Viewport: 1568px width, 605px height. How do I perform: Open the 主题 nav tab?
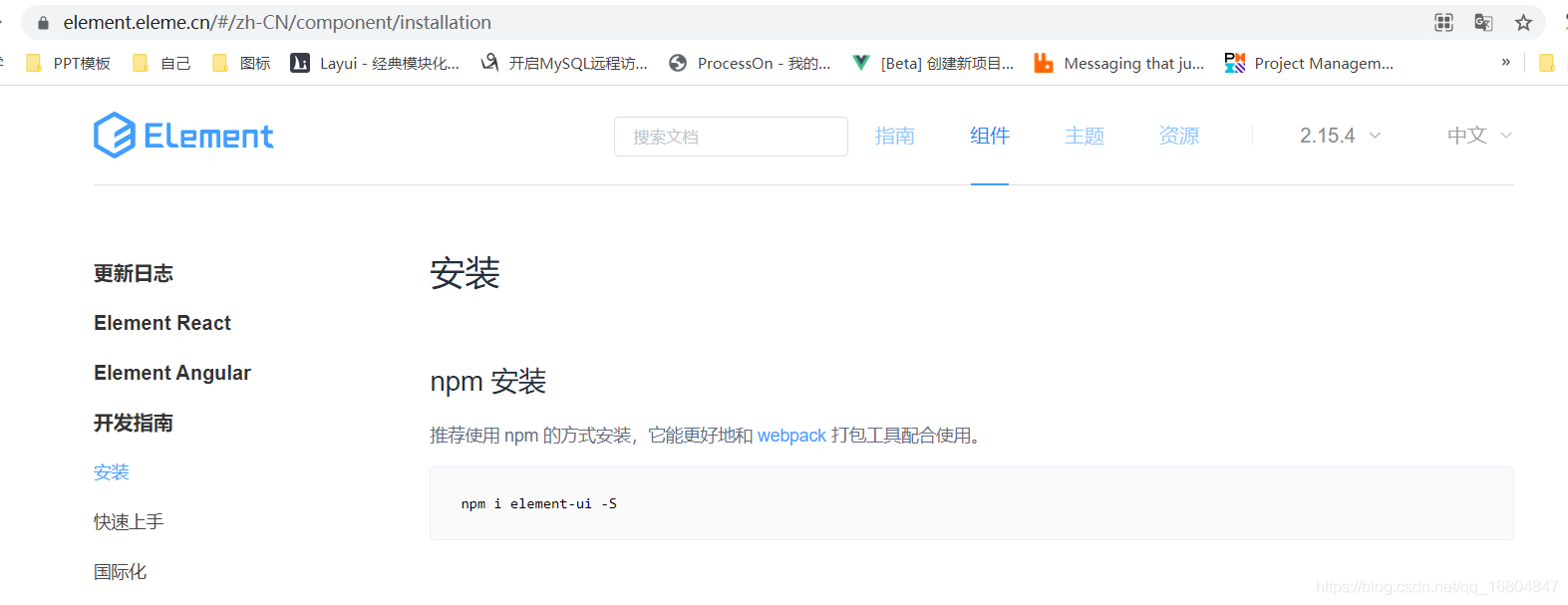(x=1085, y=136)
